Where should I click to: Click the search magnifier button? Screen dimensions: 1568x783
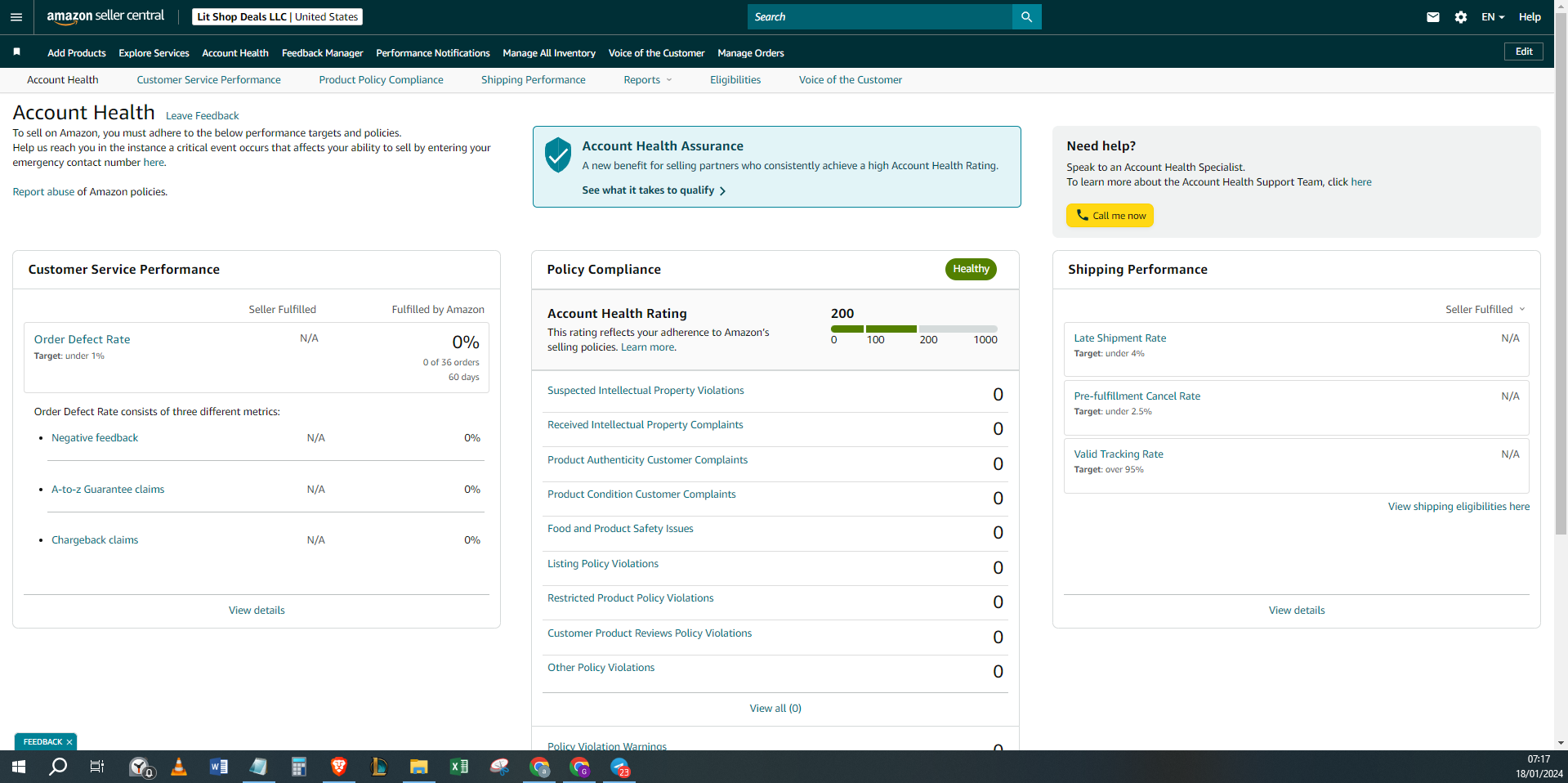[1026, 16]
